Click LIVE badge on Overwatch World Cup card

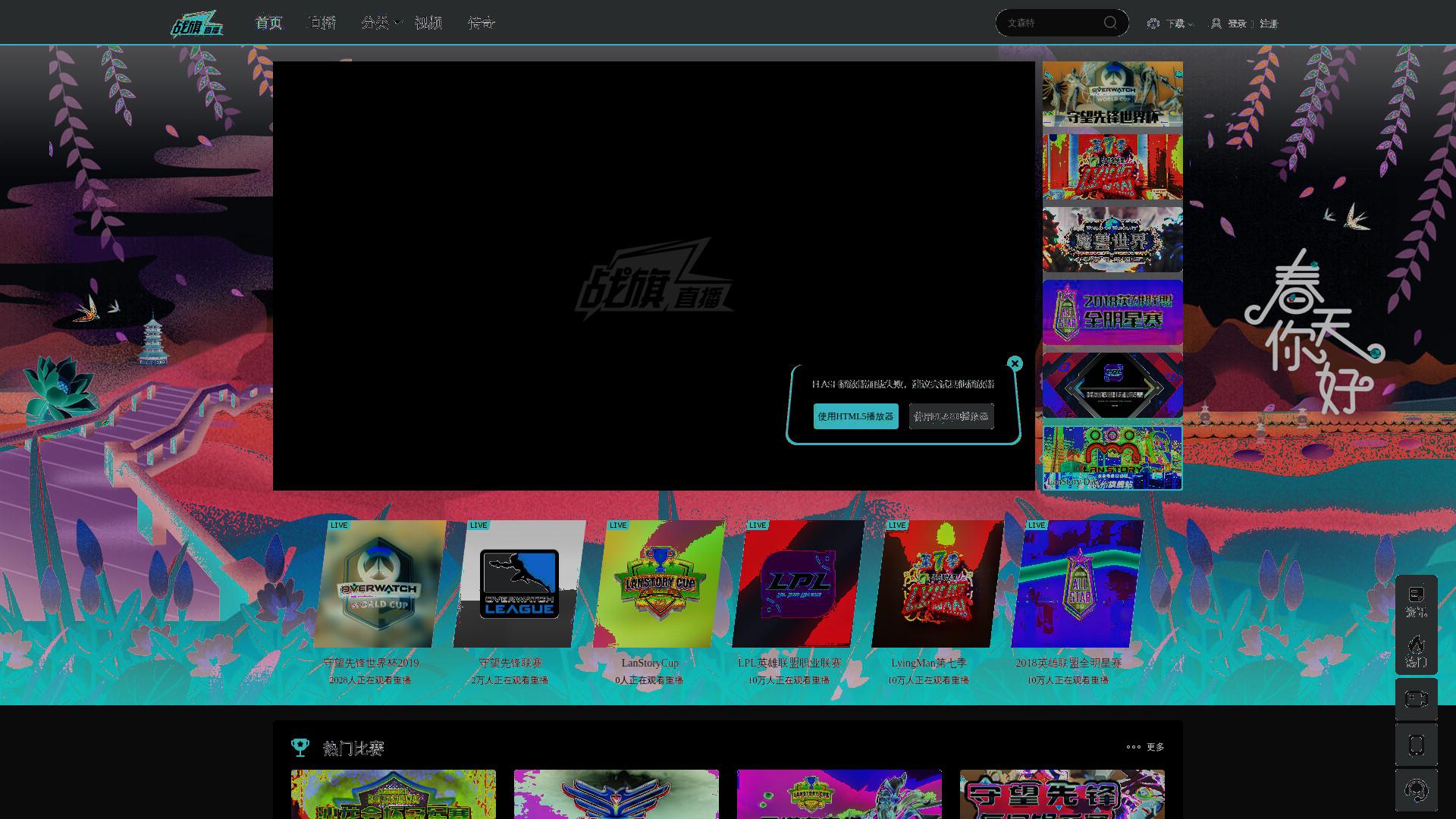339,525
